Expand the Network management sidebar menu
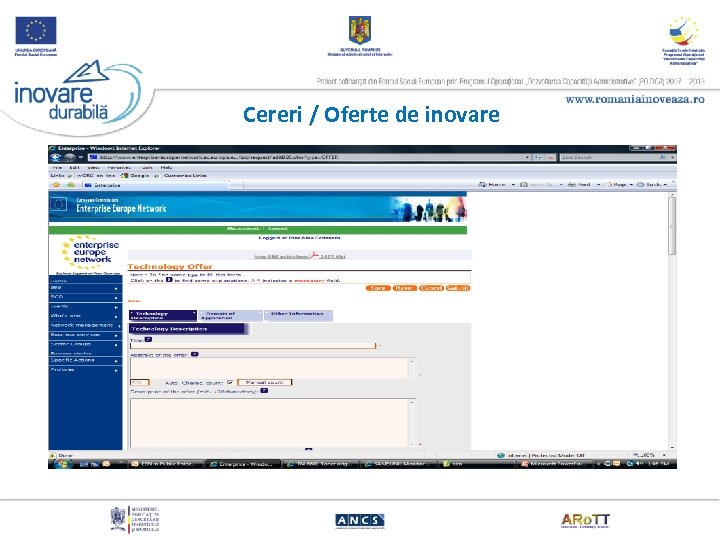The image size is (720, 540). coord(85,326)
